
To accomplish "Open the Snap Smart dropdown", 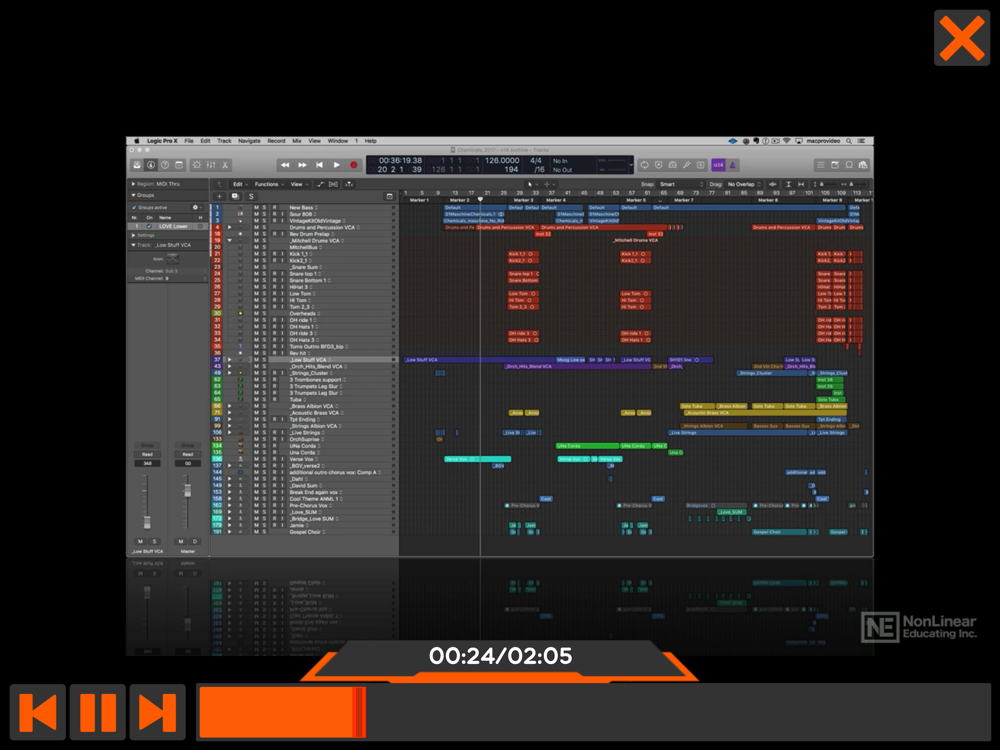I will pos(681,184).
